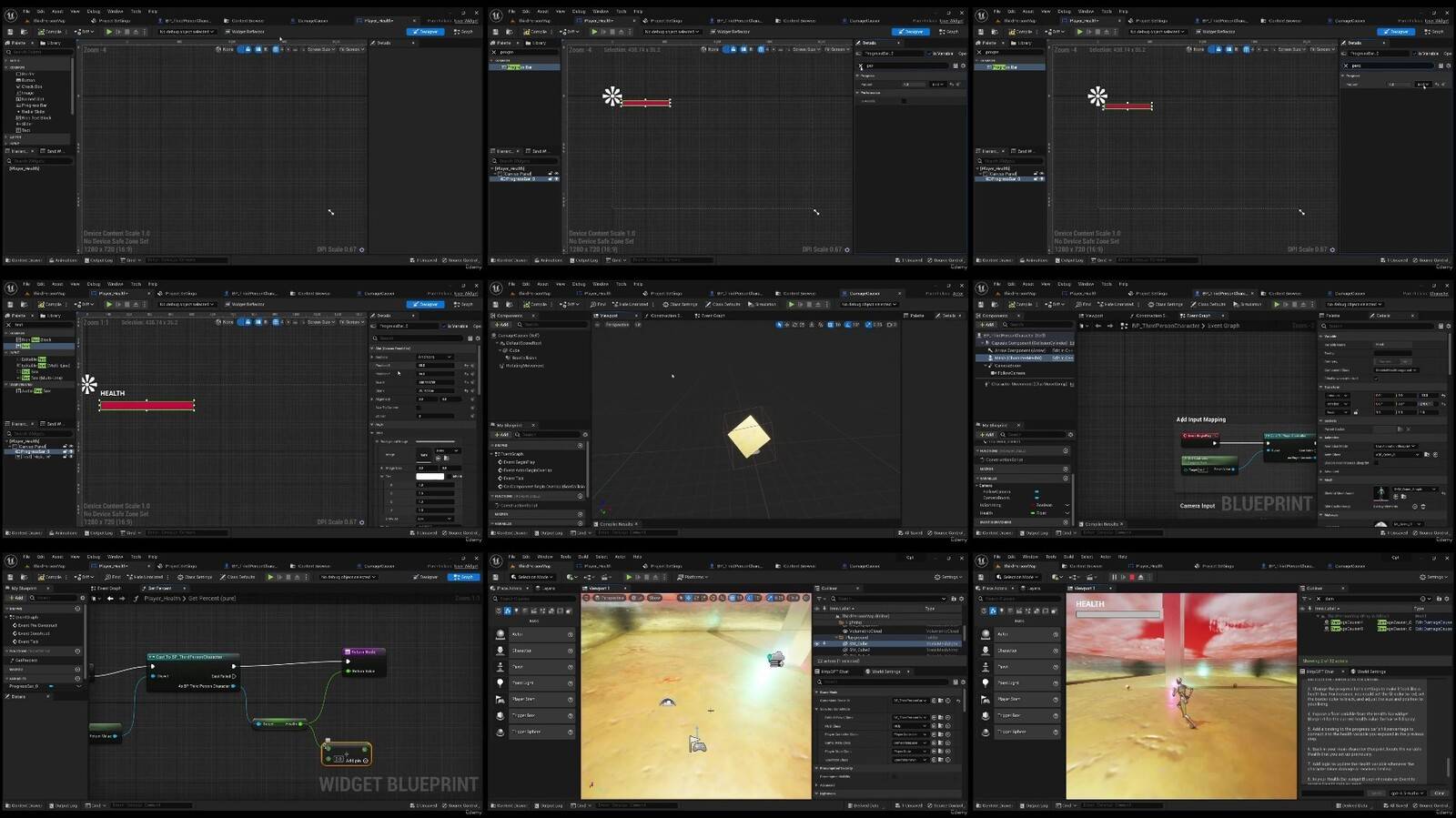Open the debug object dropdown in top-left frame
This screenshot has width=1456, height=818.
pyautogui.click(x=187, y=32)
